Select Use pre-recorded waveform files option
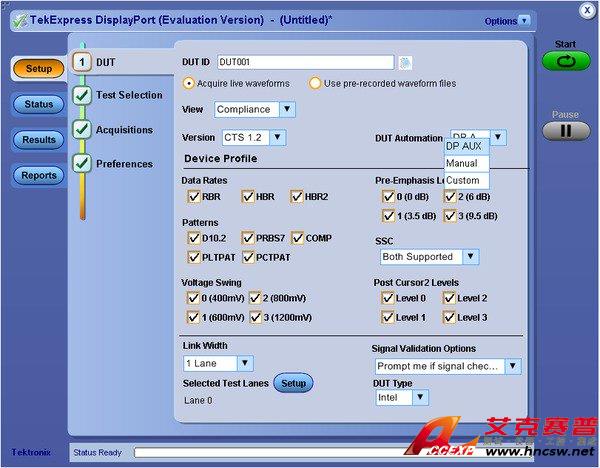 [315, 83]
